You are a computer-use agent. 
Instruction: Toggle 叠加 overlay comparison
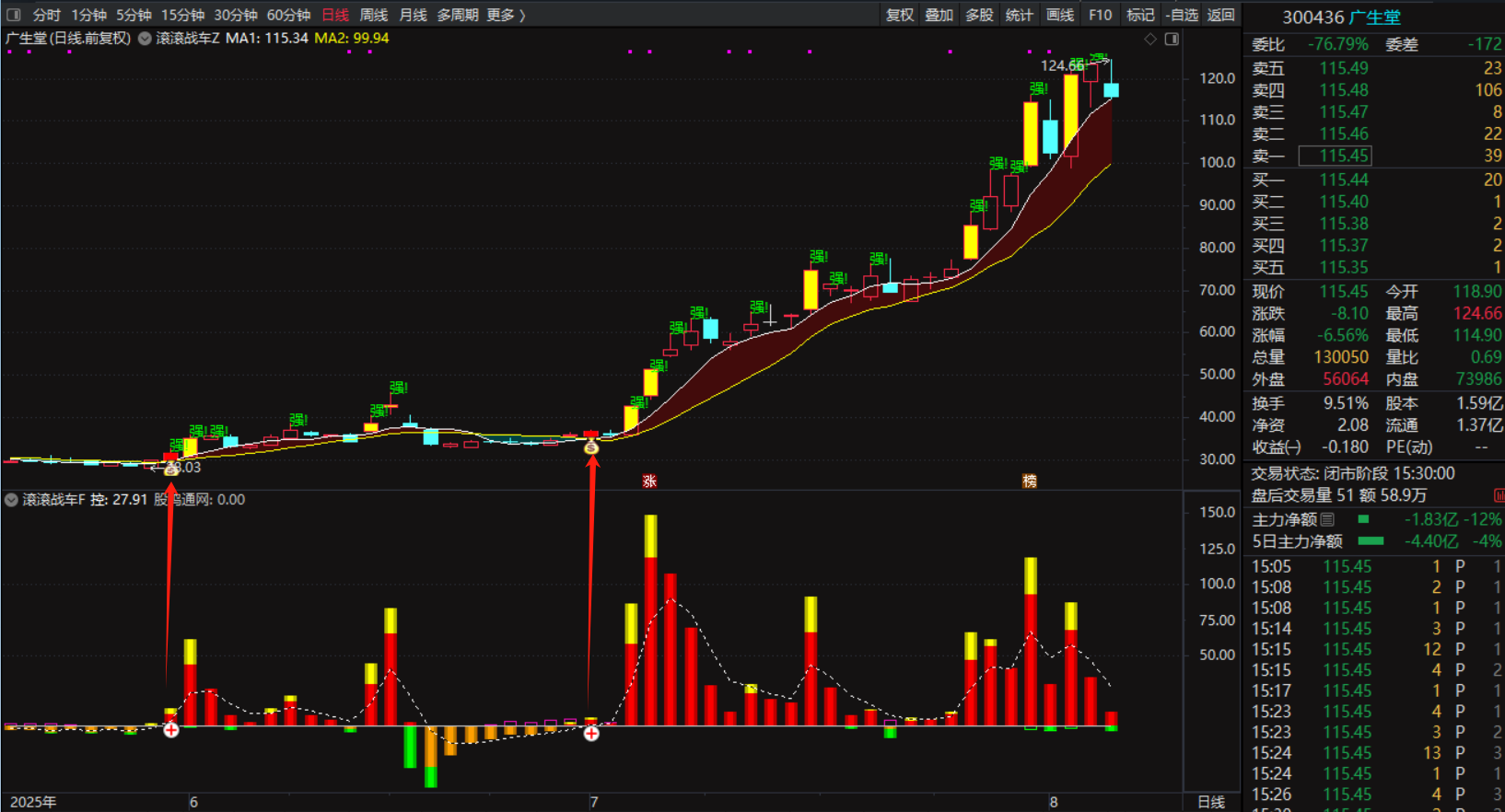click(x=939, y=15)
